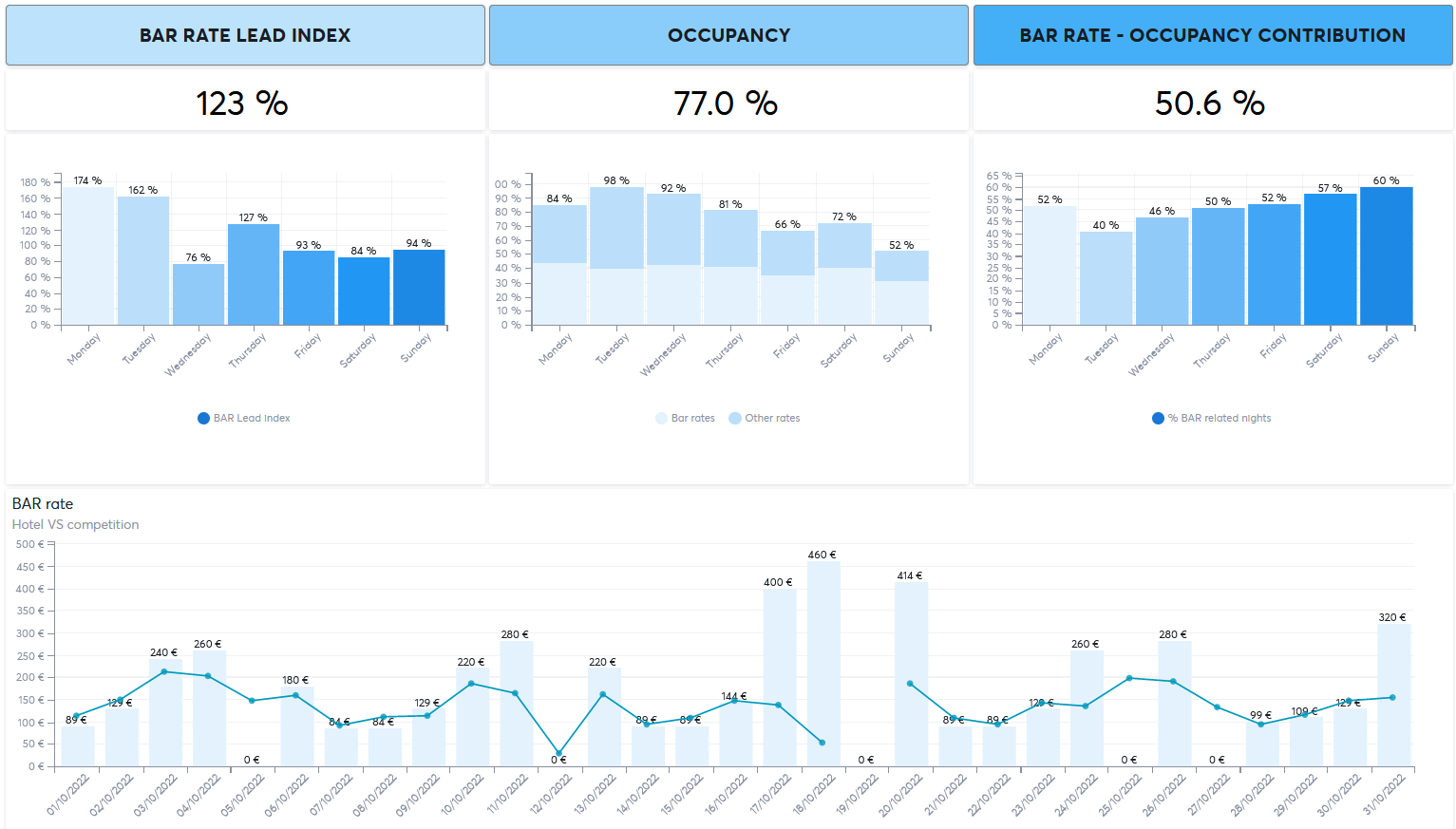Click competition line point at 25/10/2022

tap(1129, 678)
